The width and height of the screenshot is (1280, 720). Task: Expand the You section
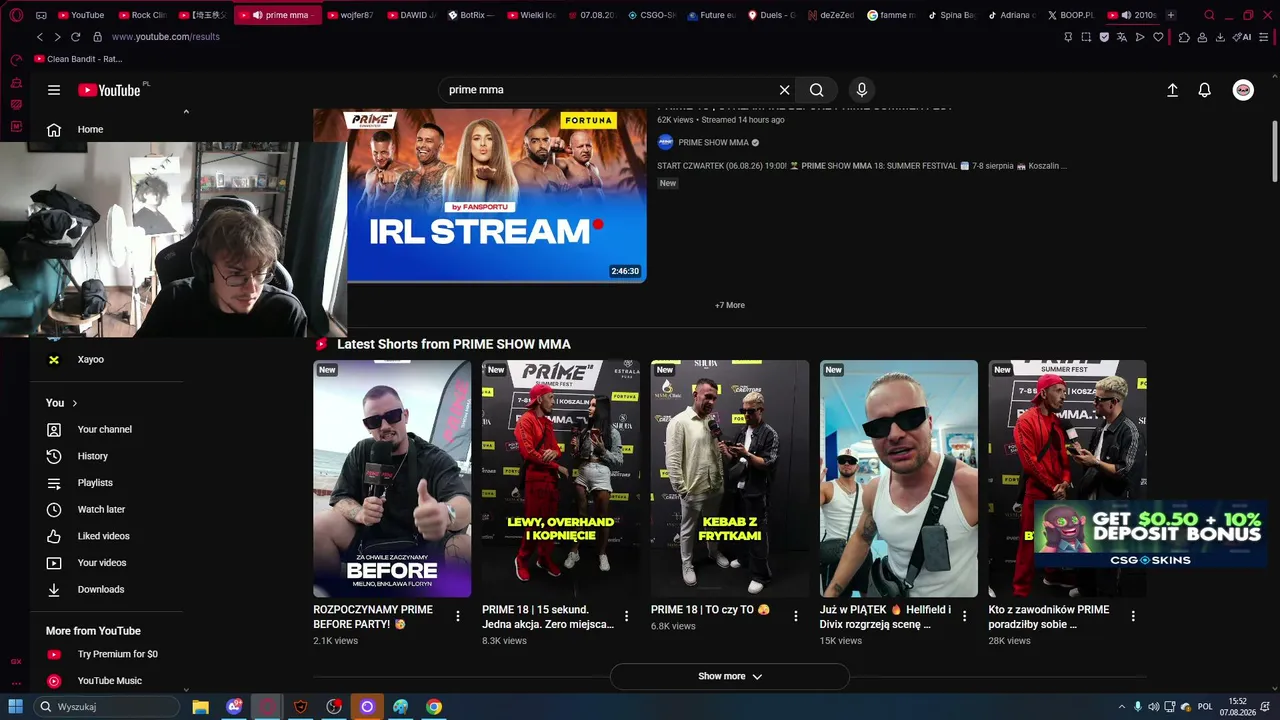(x=61, y=403)
